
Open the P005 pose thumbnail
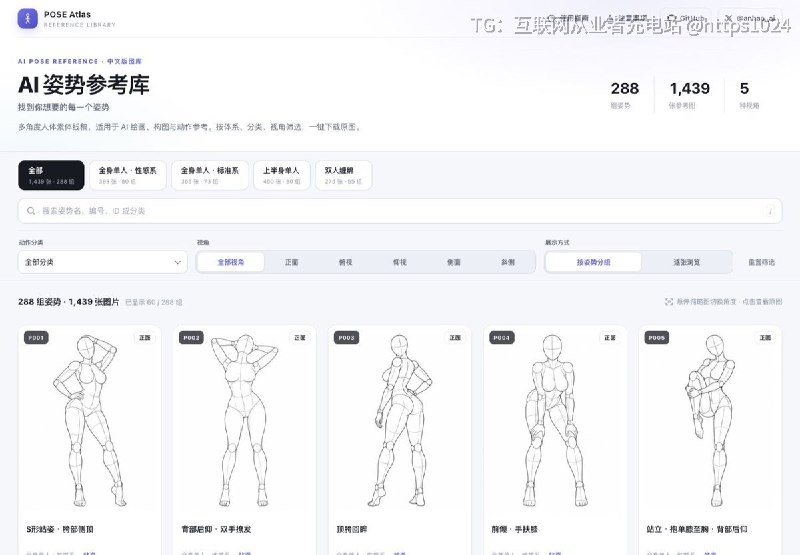click(x=710, y=421)
